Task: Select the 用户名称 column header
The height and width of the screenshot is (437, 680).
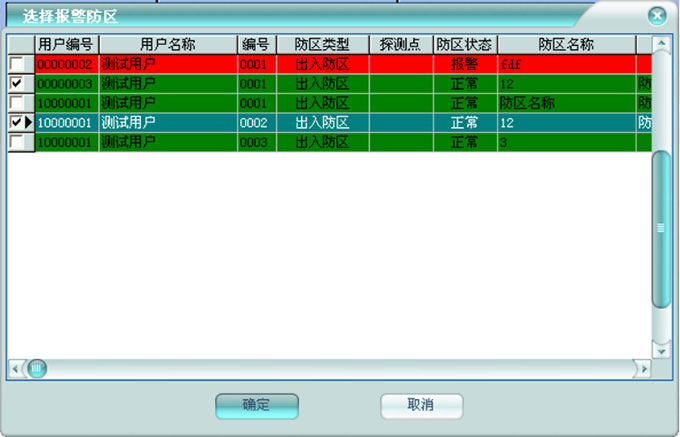Action: coord(167,45)
